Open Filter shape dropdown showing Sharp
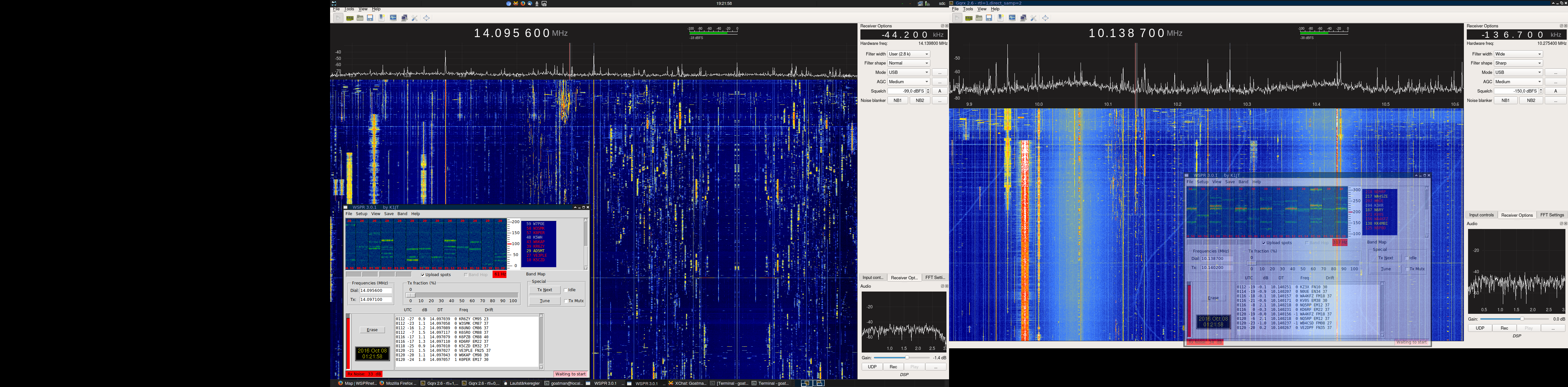The height and width of the screenshot is (387, 1568). click(1518, 63)
